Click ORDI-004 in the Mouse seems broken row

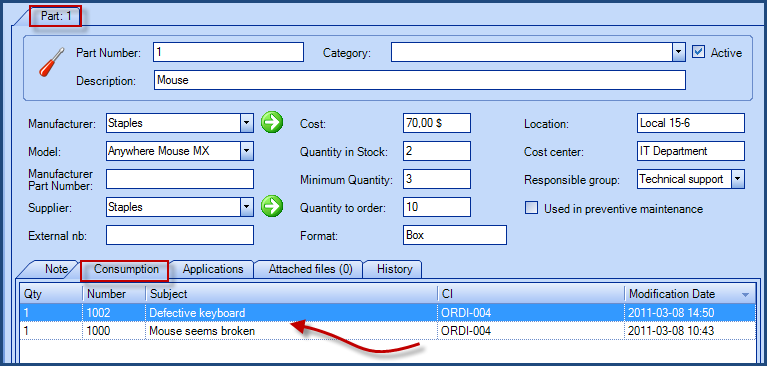pyautogui.click(x=466, y=331)
